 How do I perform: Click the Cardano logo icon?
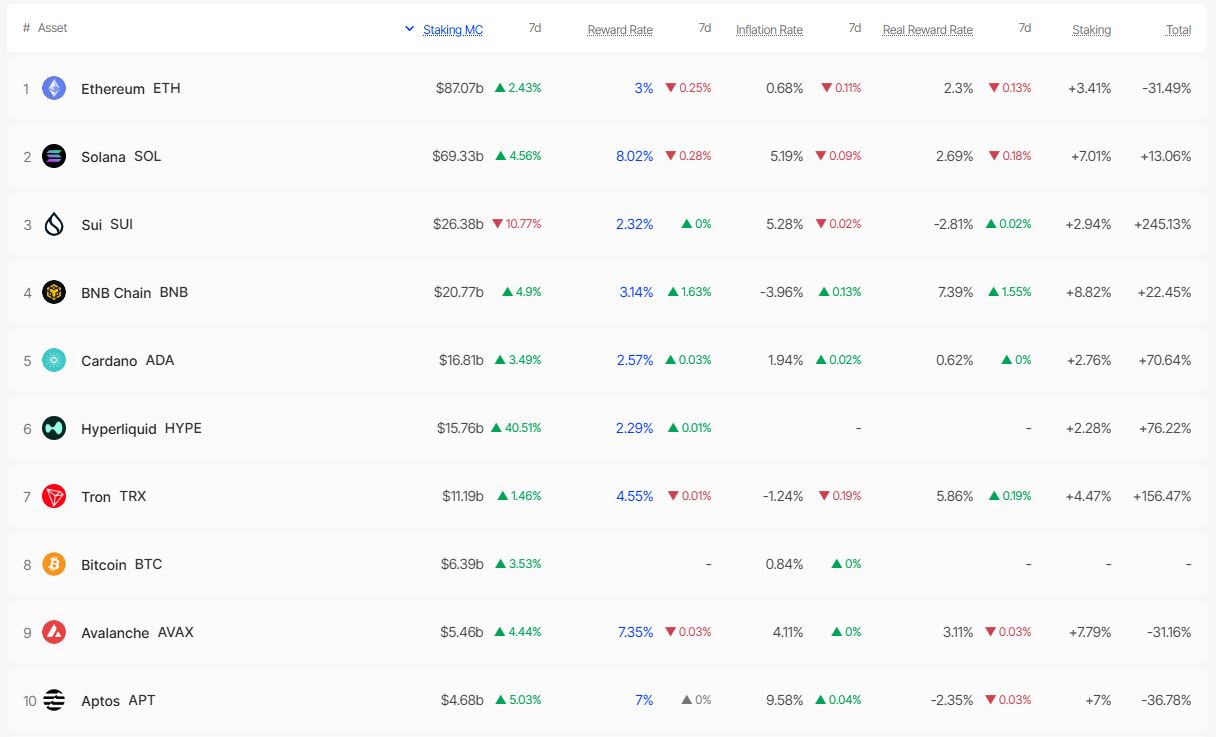tap(54, 360)
